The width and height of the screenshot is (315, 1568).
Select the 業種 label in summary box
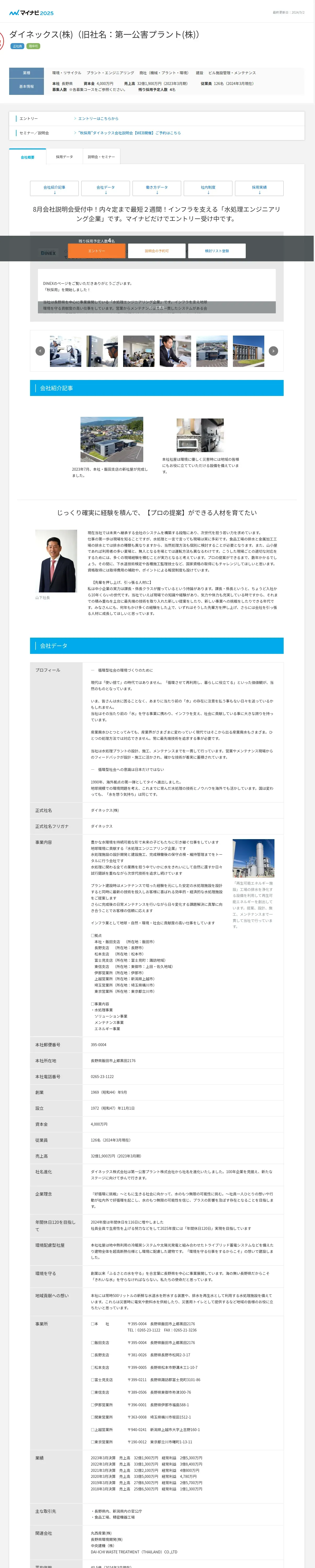pos(26,73)
